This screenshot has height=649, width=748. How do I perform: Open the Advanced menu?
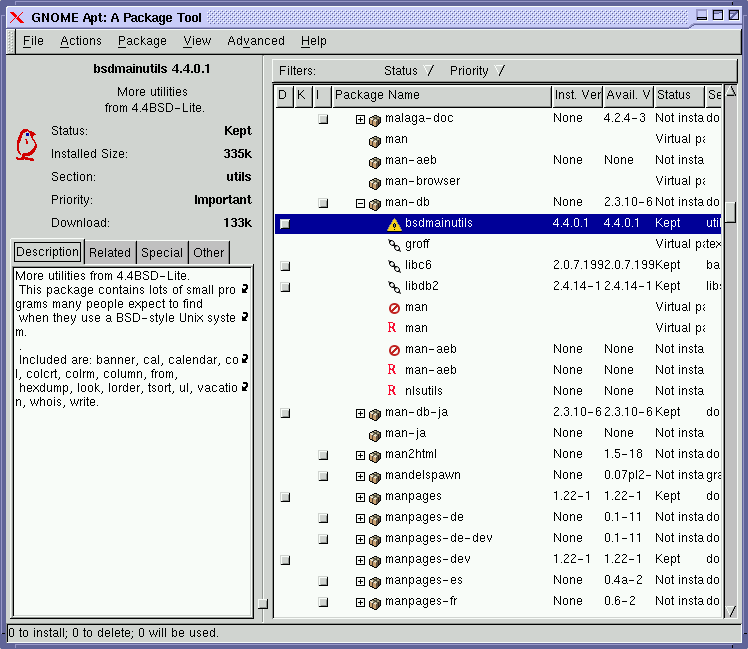point(256,41)
